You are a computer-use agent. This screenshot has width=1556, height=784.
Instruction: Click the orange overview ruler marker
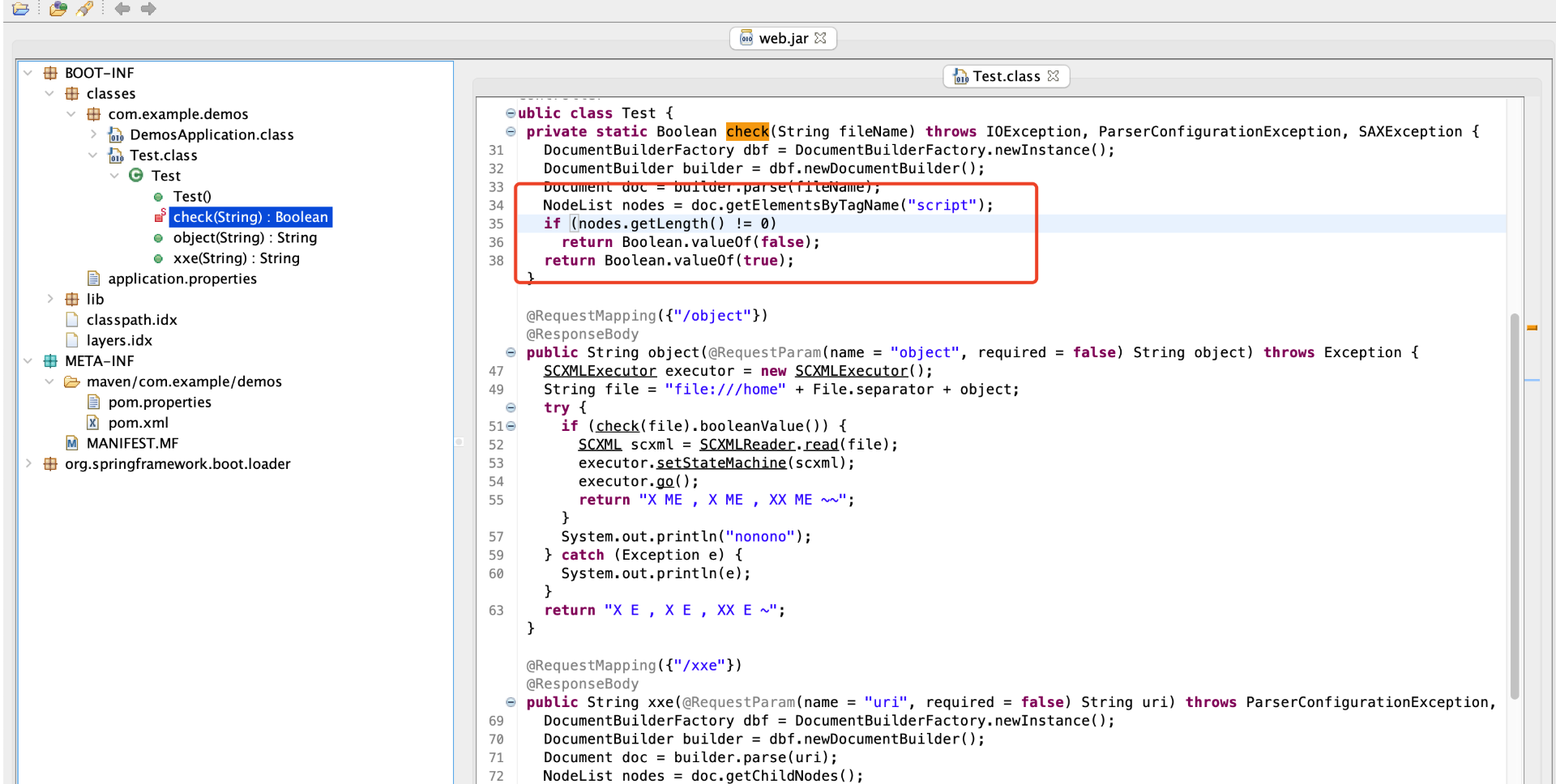(1532, 328)
